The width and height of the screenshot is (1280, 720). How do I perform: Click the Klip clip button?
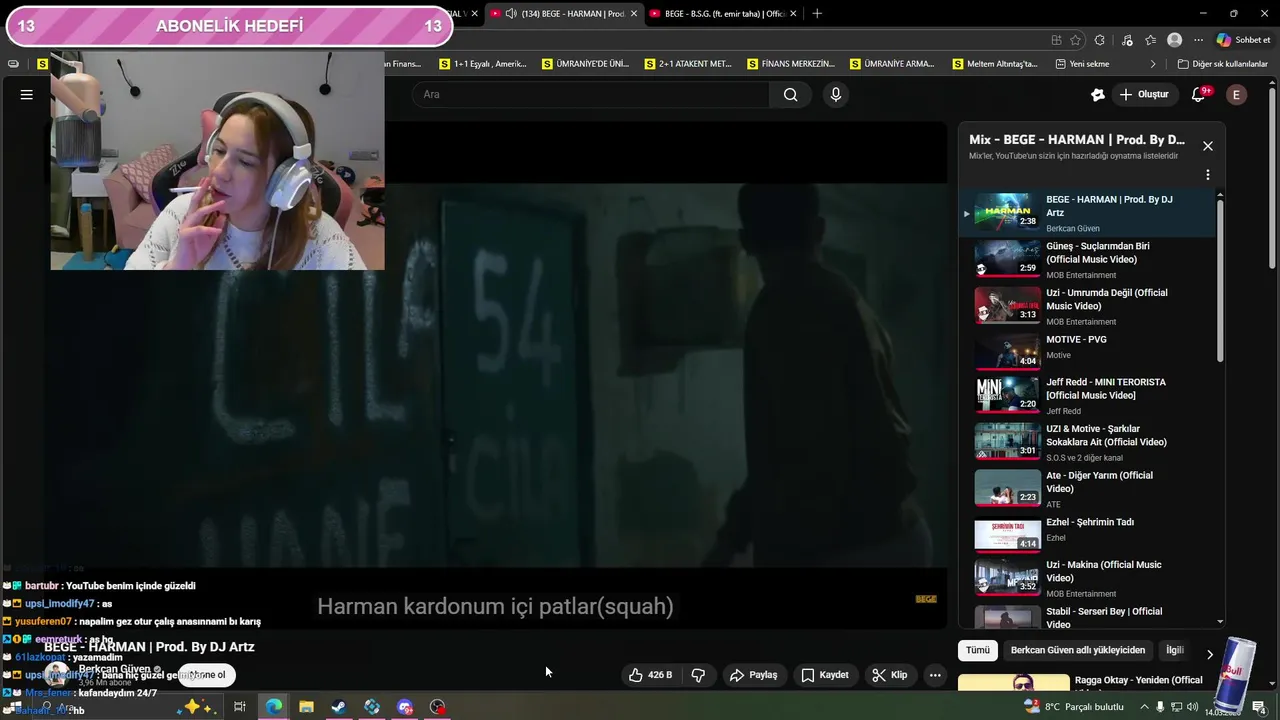click(x=889, y=675)
